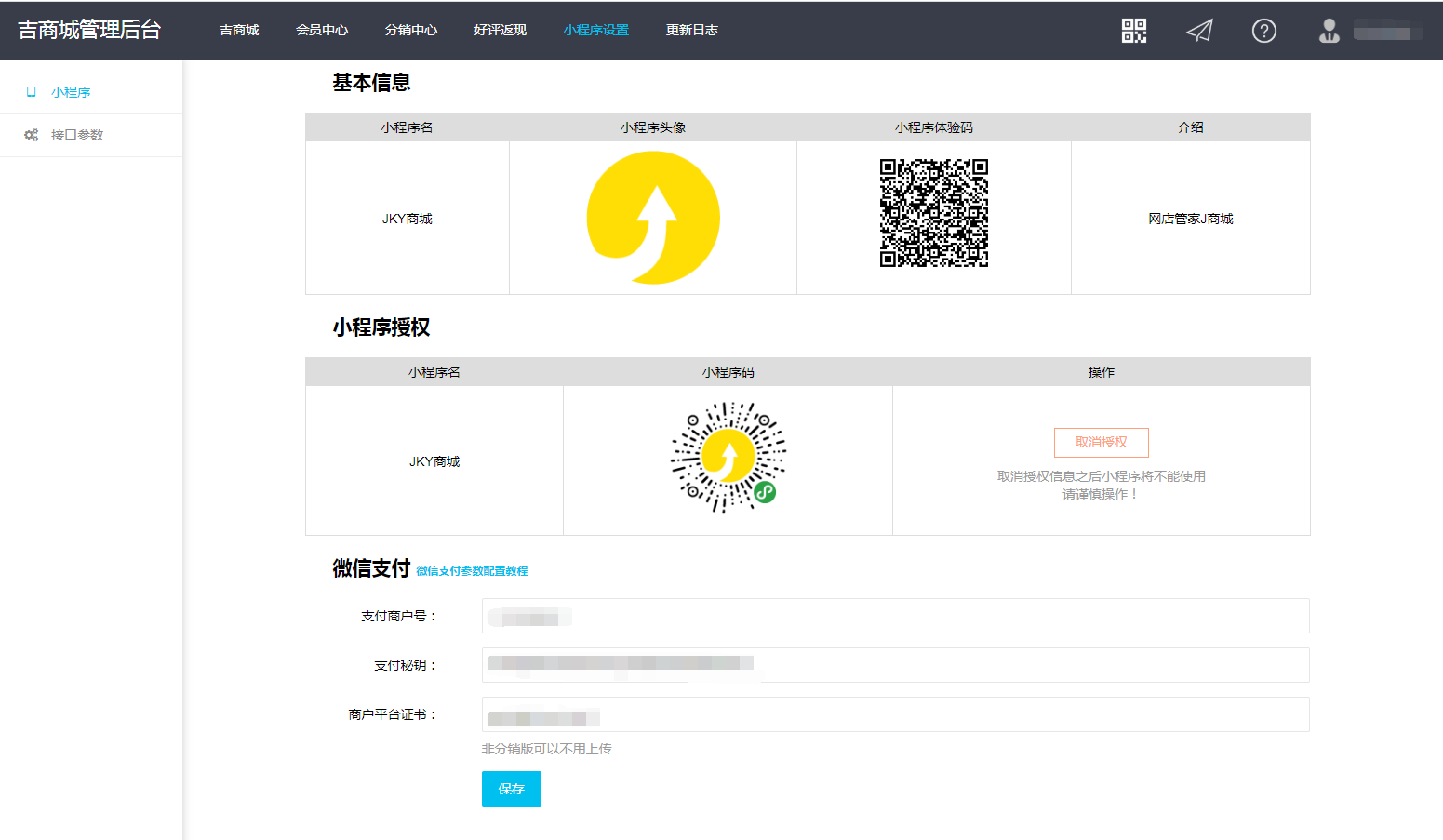Click the 取消授权信息之后小程序将不能使用 warning text

click(x=1102, y=476)
